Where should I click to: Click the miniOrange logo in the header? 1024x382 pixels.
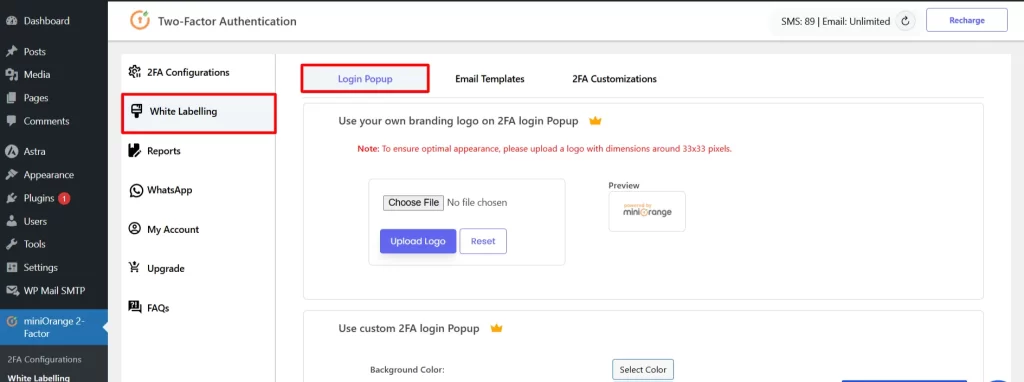[140, 21]
